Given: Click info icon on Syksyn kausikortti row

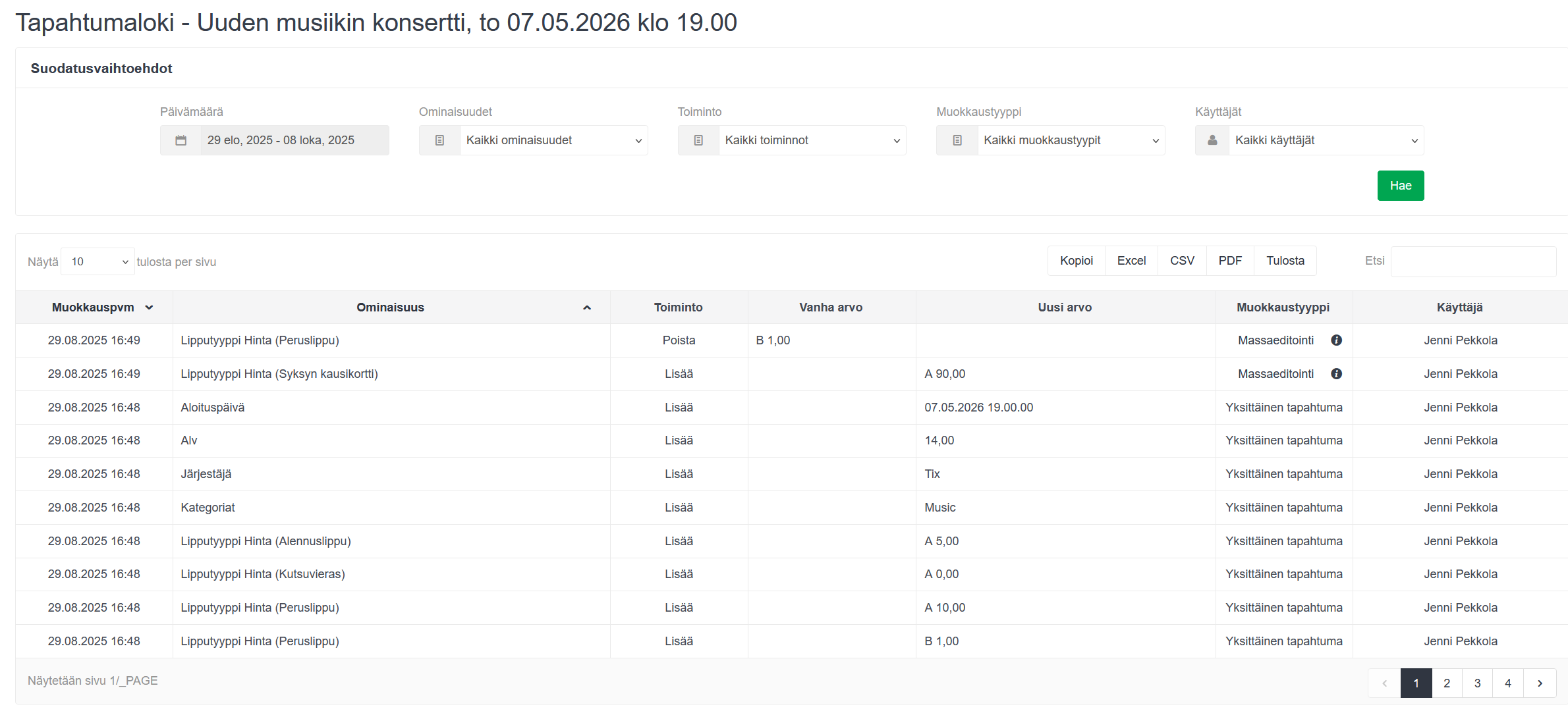Looking at the screenshot, I should pos(1336,374).
